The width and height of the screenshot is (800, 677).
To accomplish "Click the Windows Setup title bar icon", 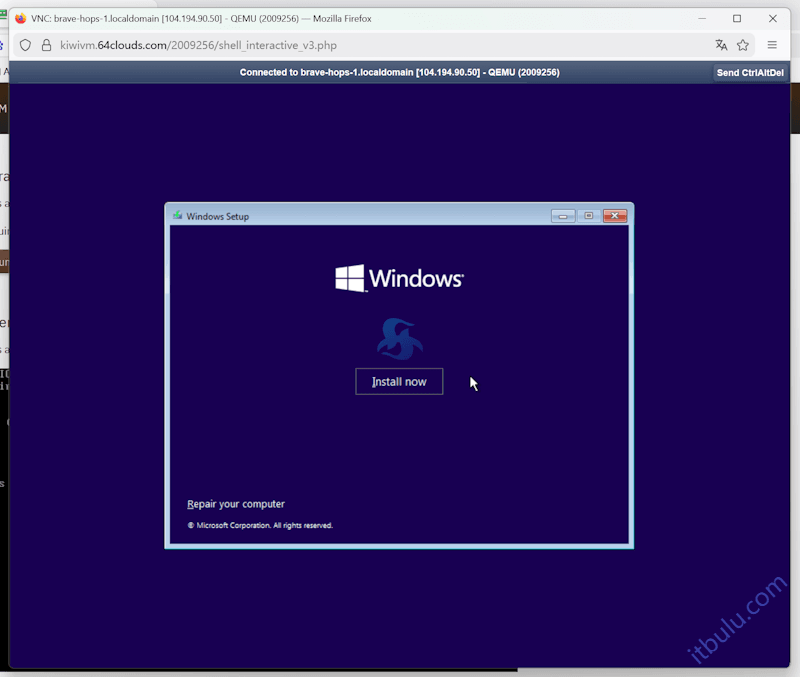I will pos(177,215).
